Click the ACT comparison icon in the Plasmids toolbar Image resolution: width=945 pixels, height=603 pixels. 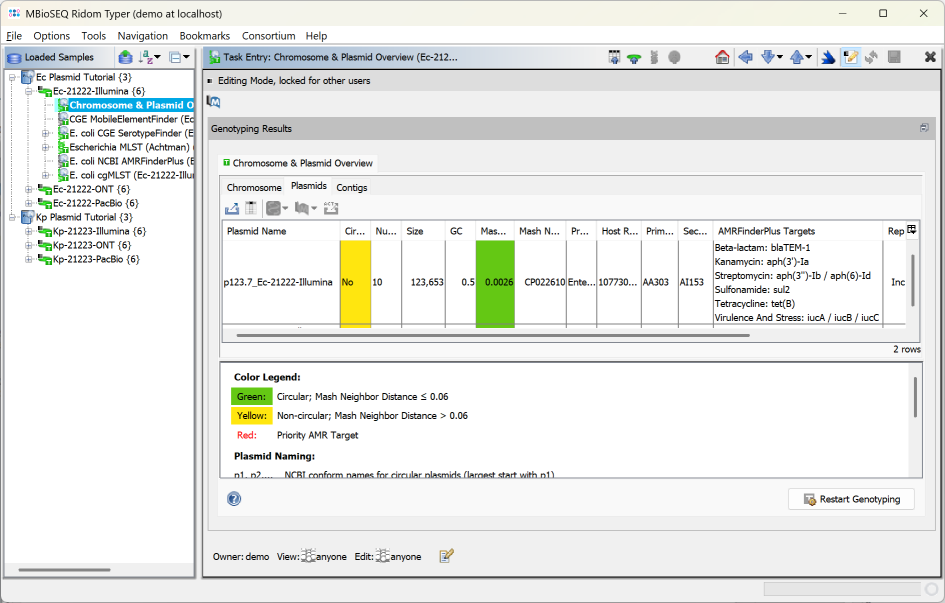click(331, 206)
